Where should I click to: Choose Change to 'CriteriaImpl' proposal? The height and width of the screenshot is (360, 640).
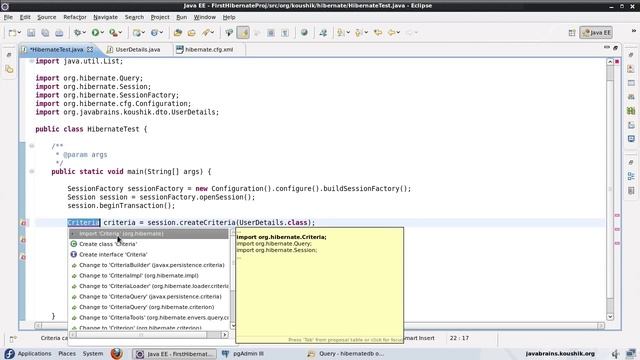[149, 276]
